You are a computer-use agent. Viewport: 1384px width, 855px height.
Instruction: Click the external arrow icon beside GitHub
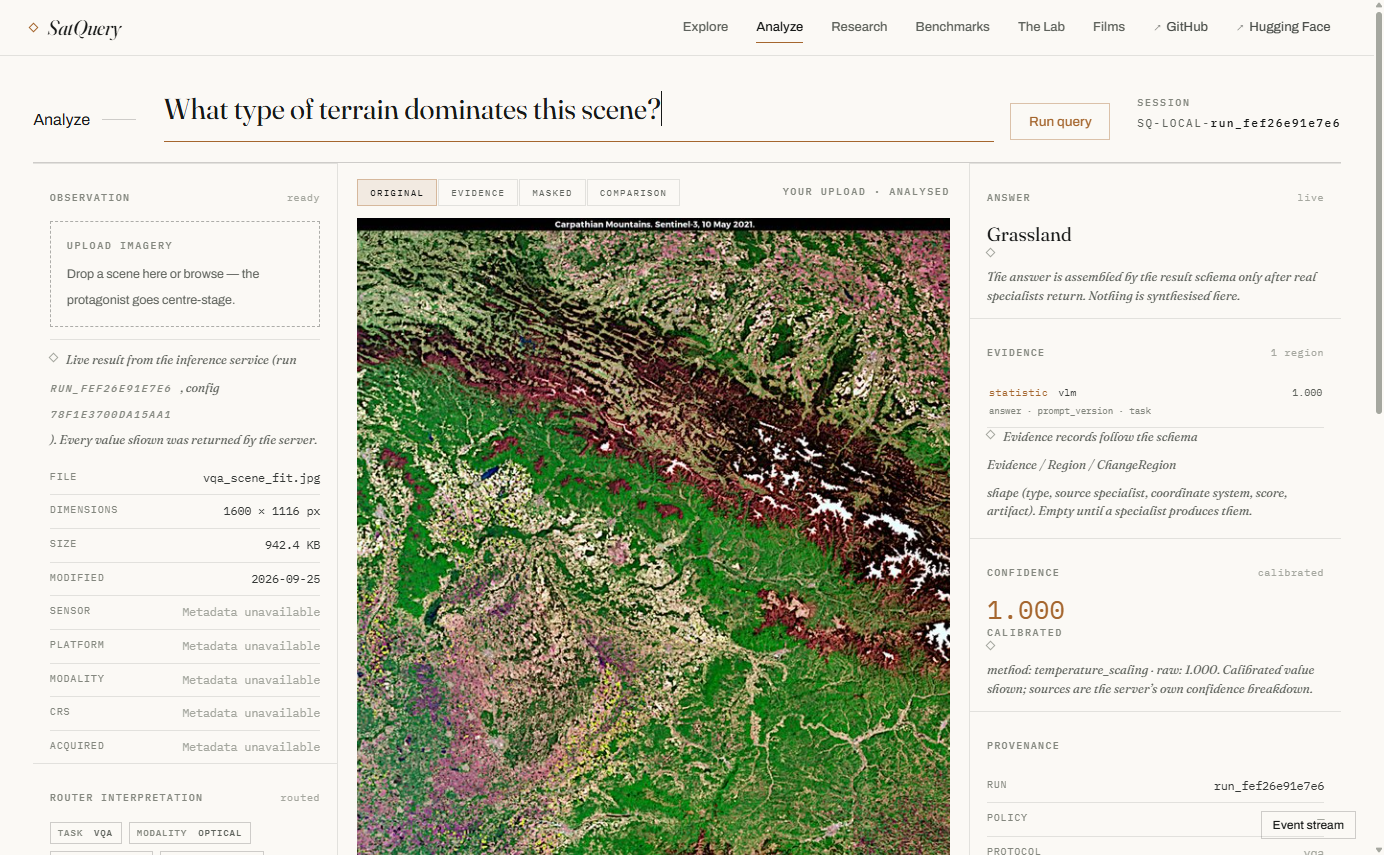[1157, 27]
